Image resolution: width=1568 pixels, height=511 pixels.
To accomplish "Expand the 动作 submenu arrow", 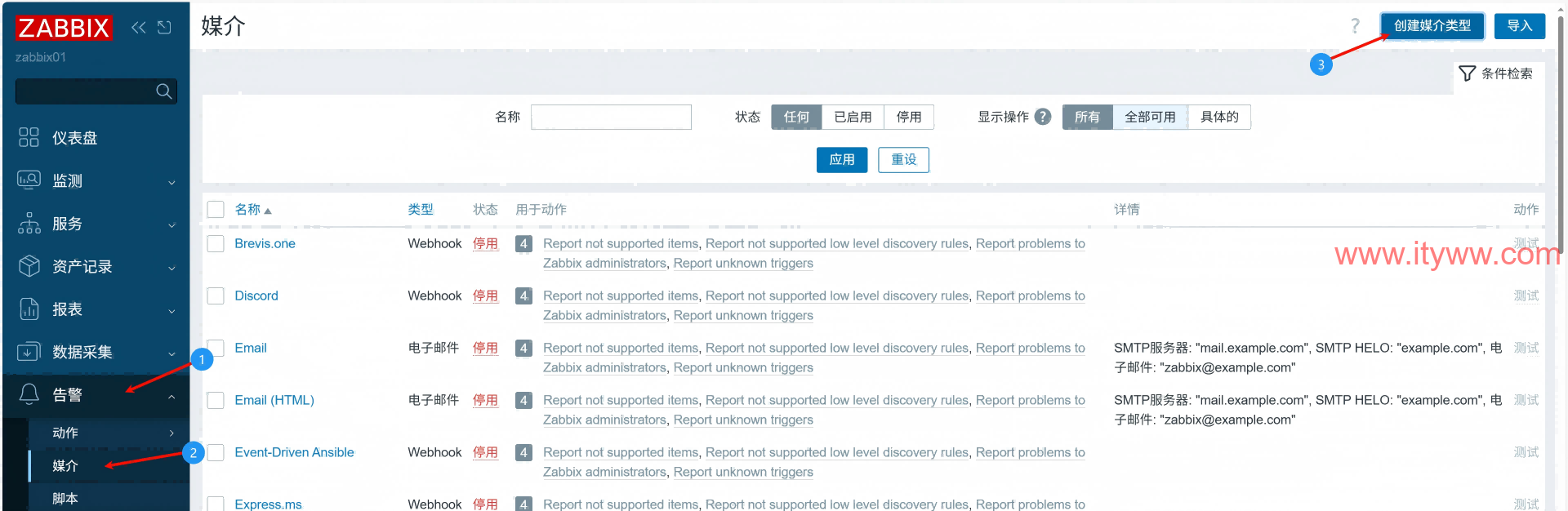I will click(x=171, y=433).
